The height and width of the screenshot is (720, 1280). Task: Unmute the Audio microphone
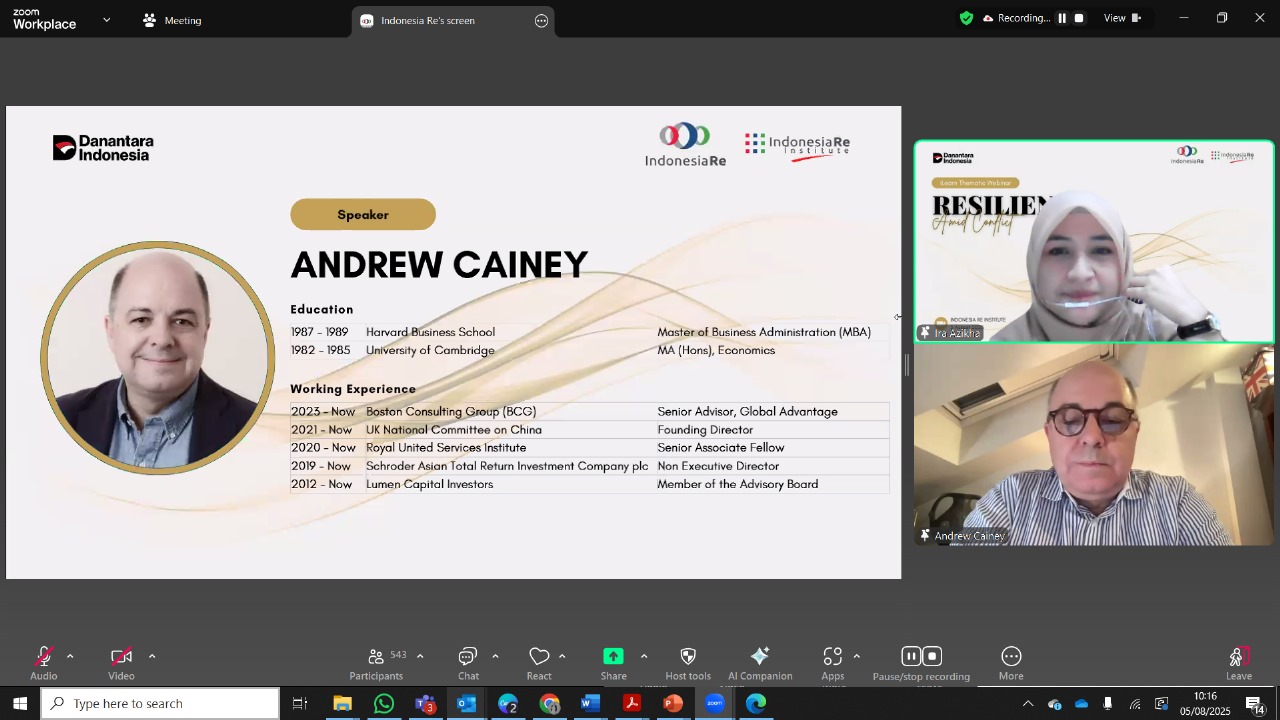[x=44, y=657]
